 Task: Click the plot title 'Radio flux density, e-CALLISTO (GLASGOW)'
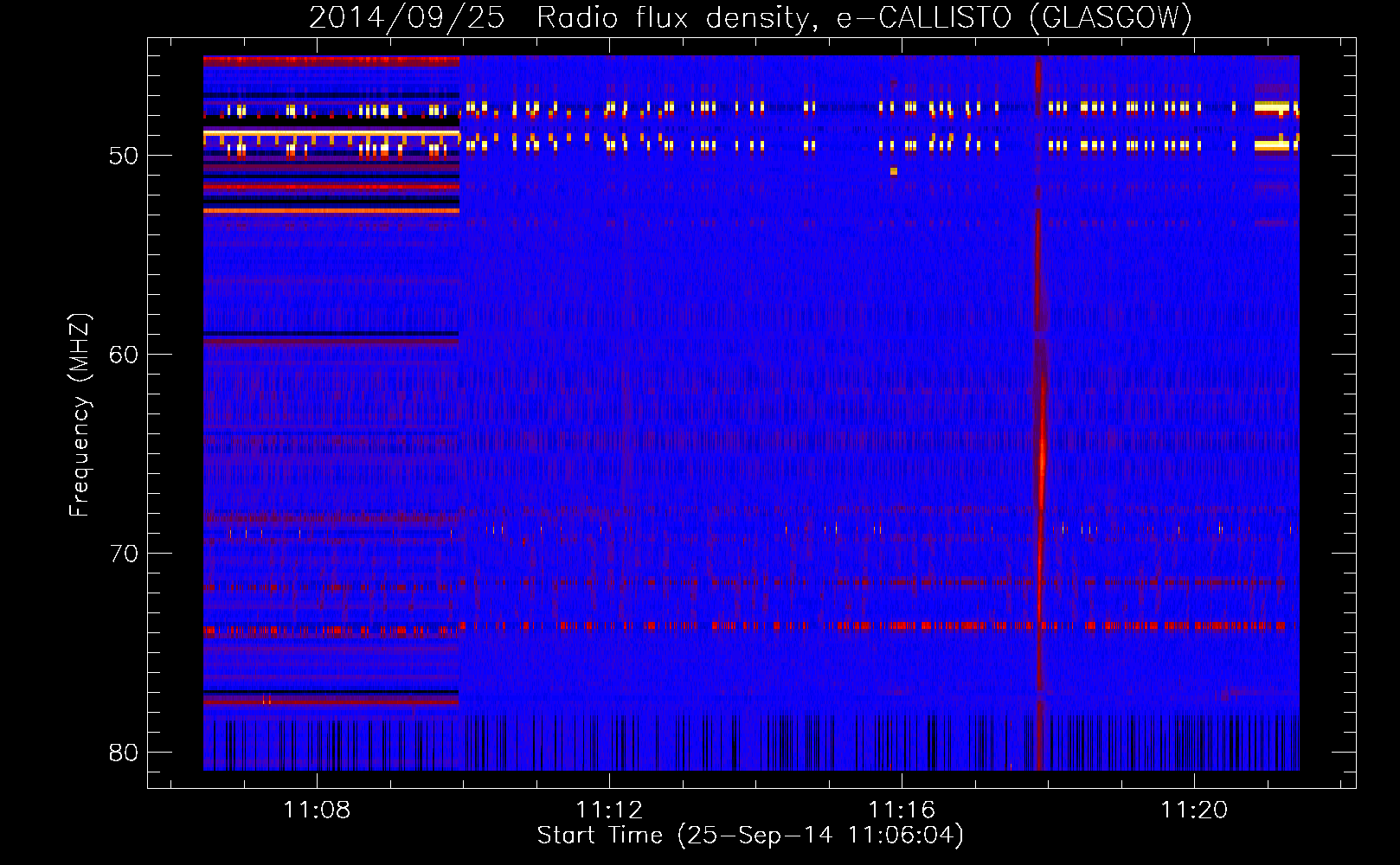pyautogui.click(x=864, y=17)
